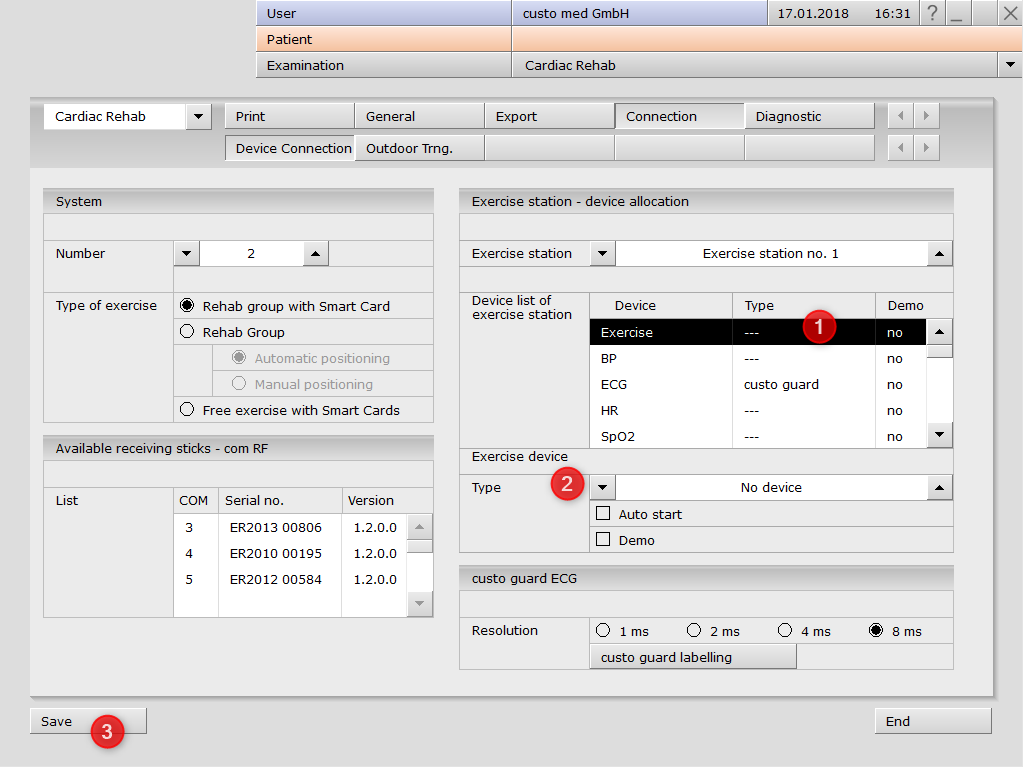Select the HR row in device list

coord(758,411)
